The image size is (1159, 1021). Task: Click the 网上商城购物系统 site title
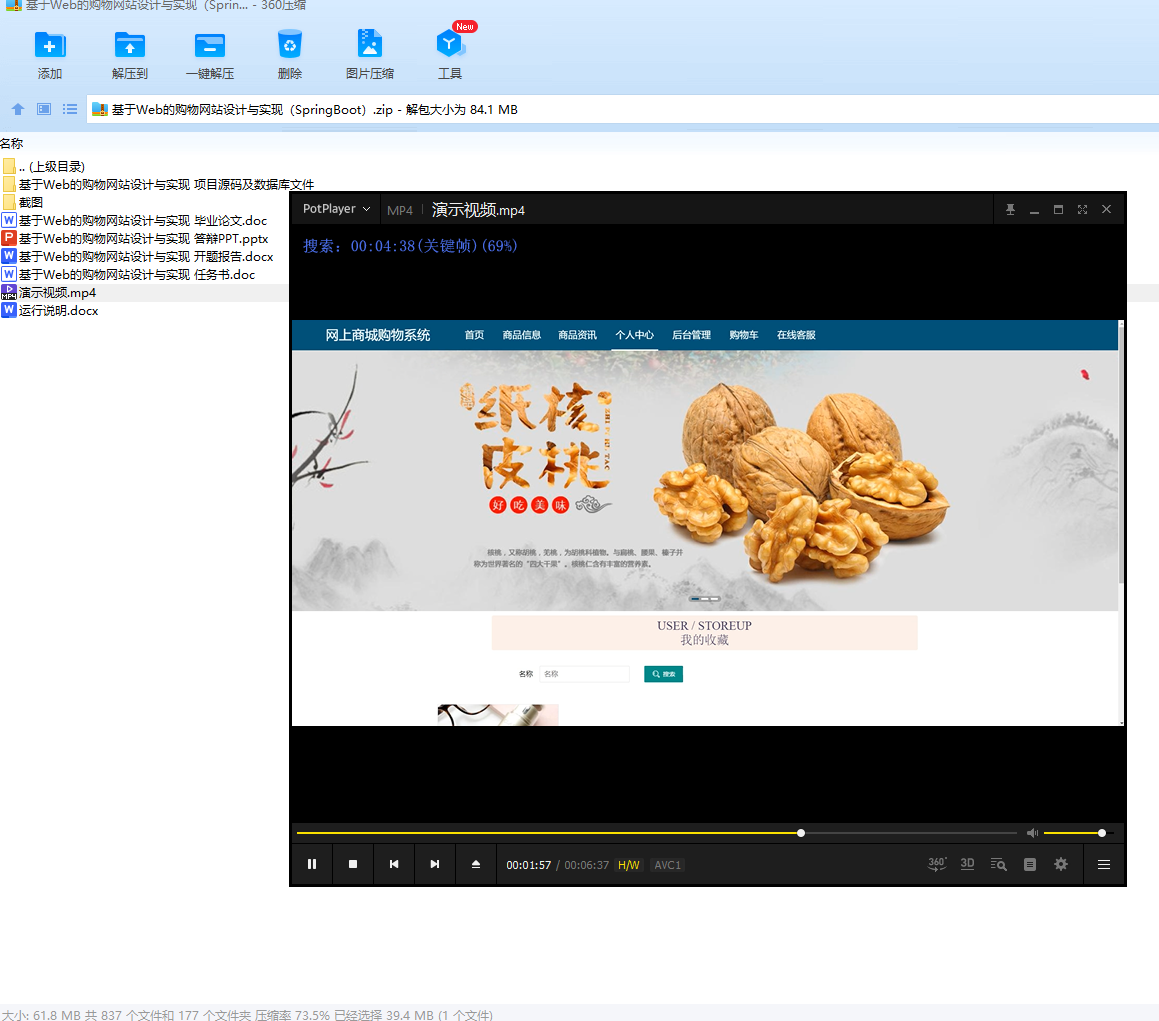(x=378, y=335)
